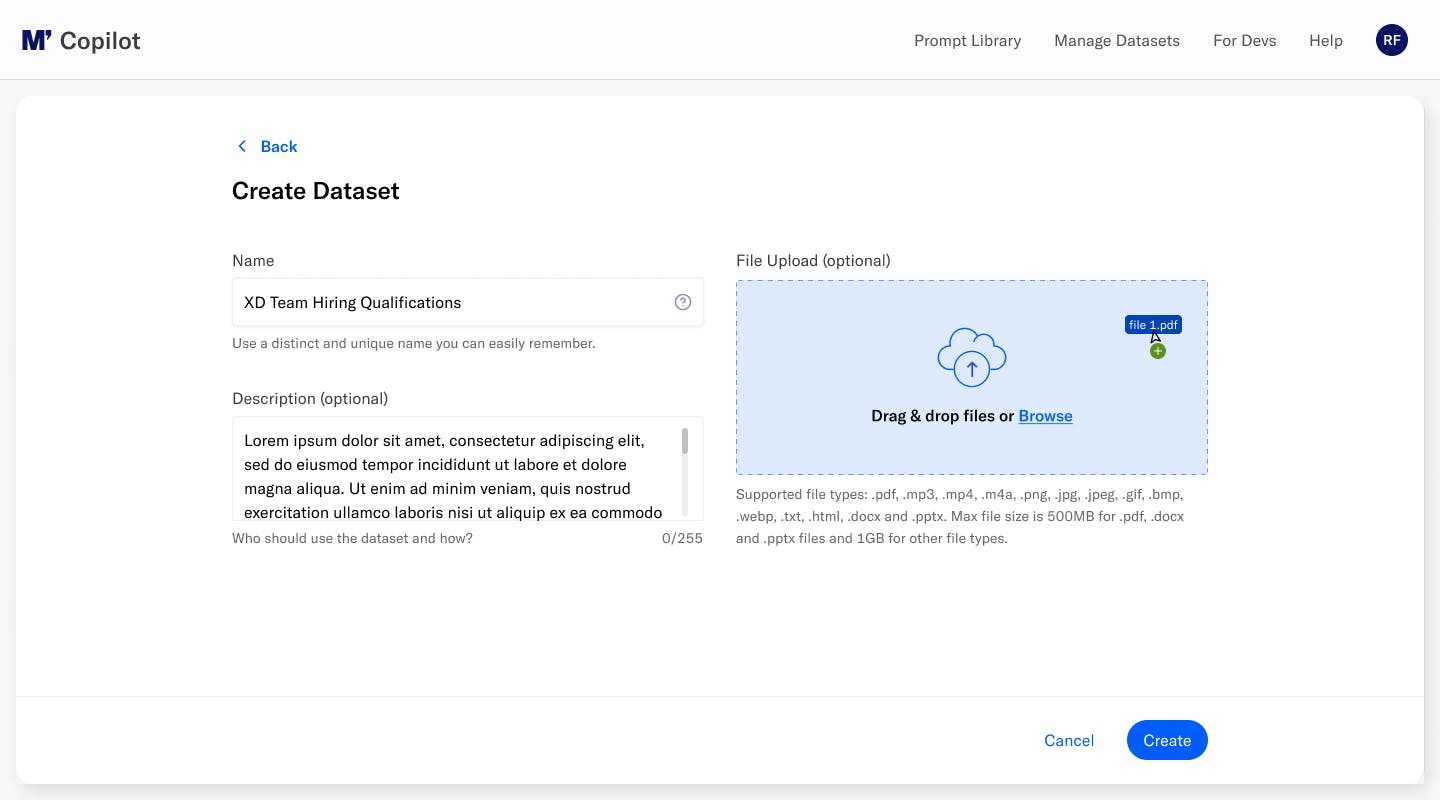
Task: Click the help question mark beside the Name field
Action: tap(683, 301)
